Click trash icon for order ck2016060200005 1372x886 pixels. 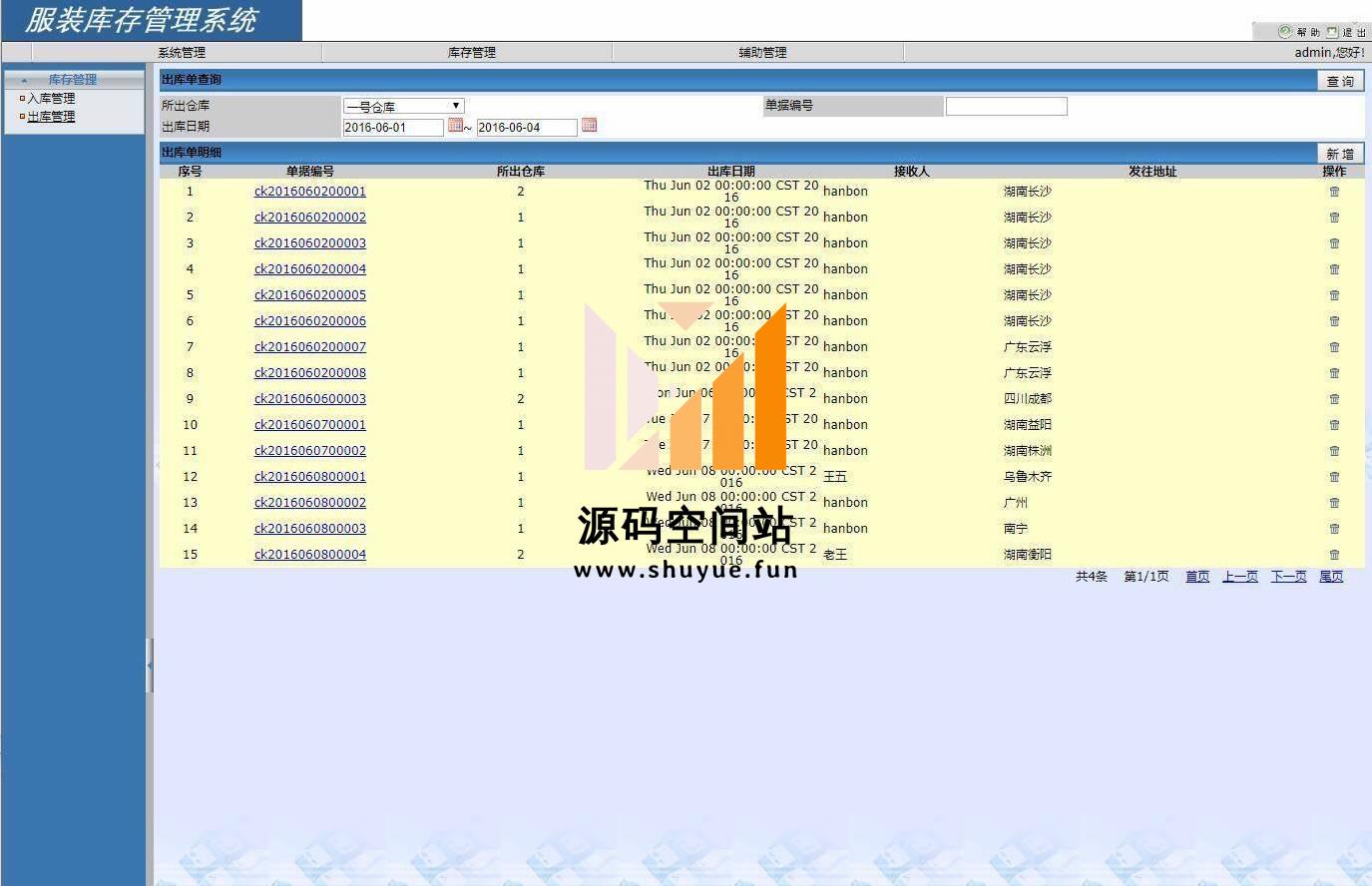pyautogui.click(x=1334, y=295)
